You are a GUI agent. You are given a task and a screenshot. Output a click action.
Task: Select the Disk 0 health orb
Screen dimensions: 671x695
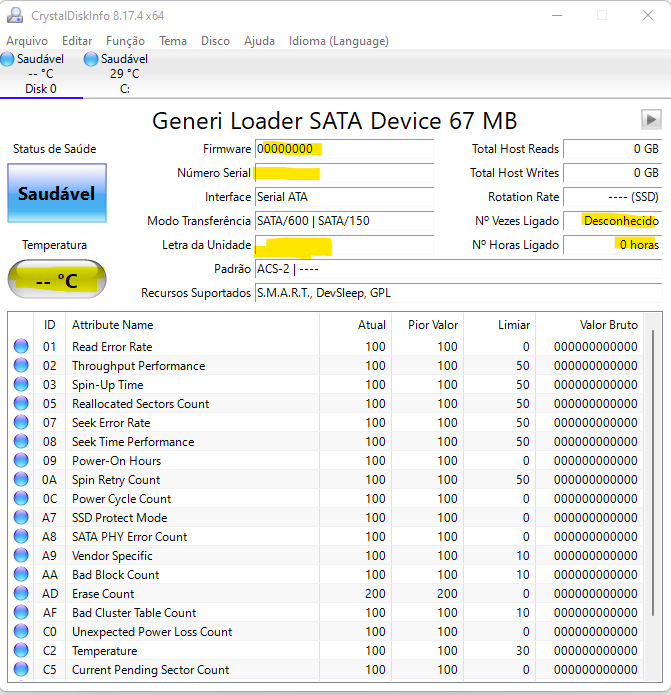pyautogui.click(x=7, y=59)
